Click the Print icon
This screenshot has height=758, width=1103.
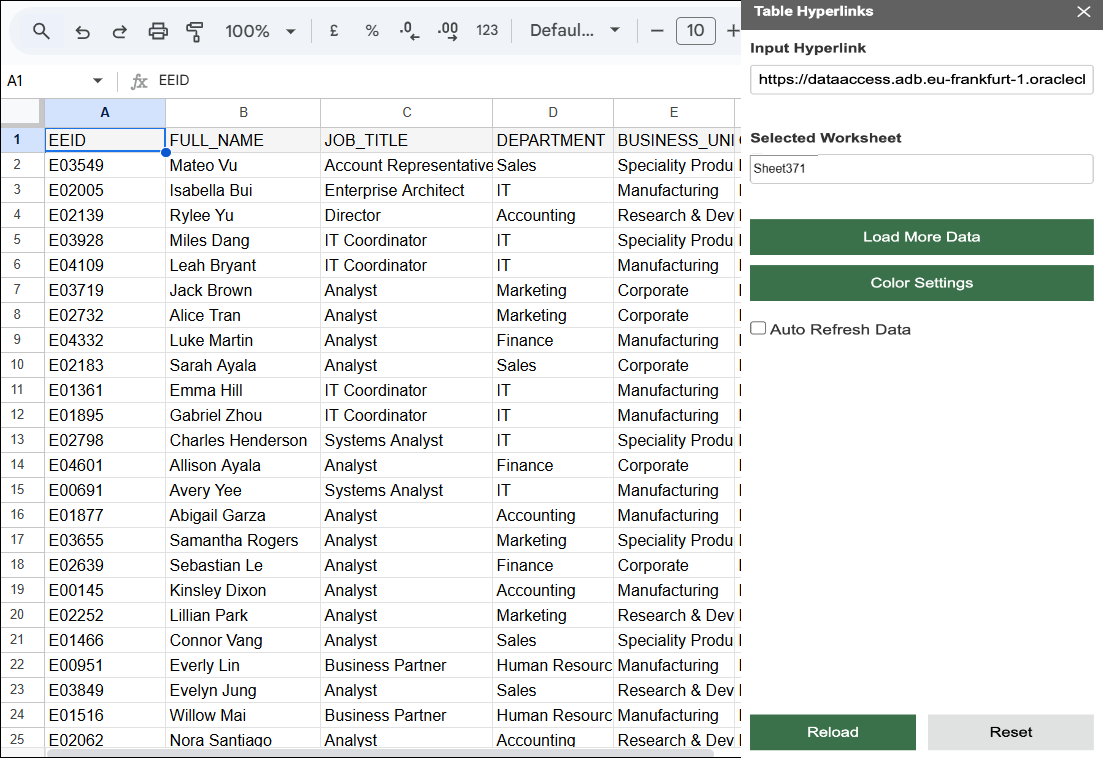coord(157,30)
